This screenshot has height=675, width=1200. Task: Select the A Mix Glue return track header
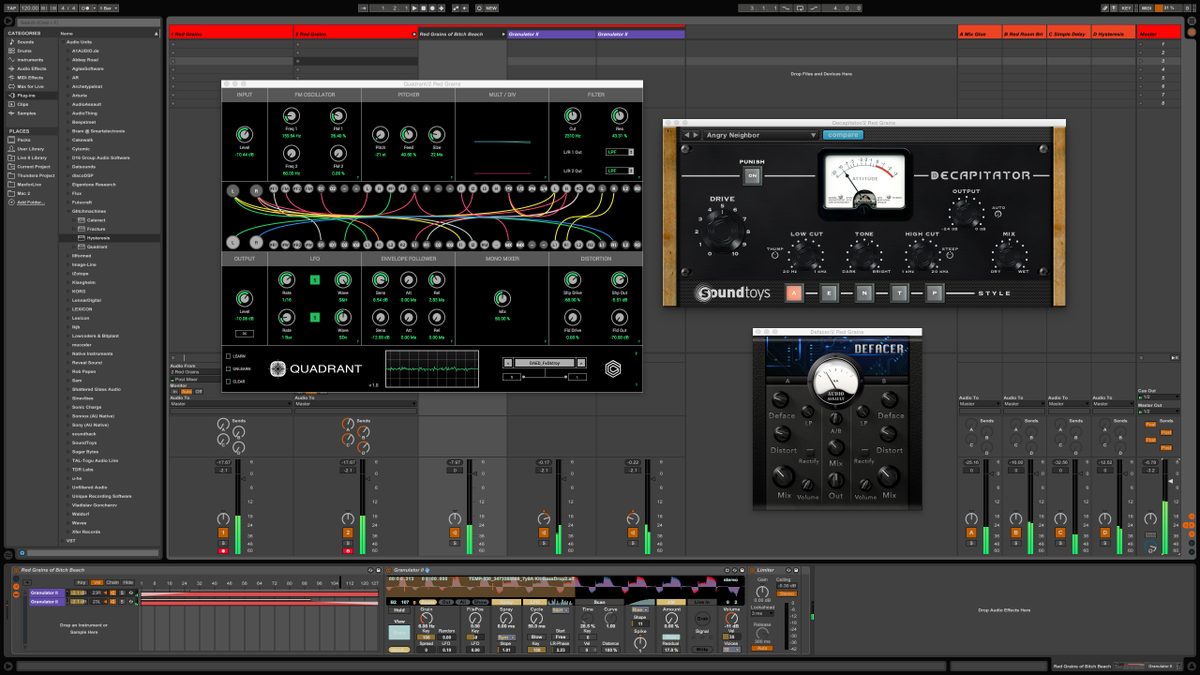[x=979, y=34]
